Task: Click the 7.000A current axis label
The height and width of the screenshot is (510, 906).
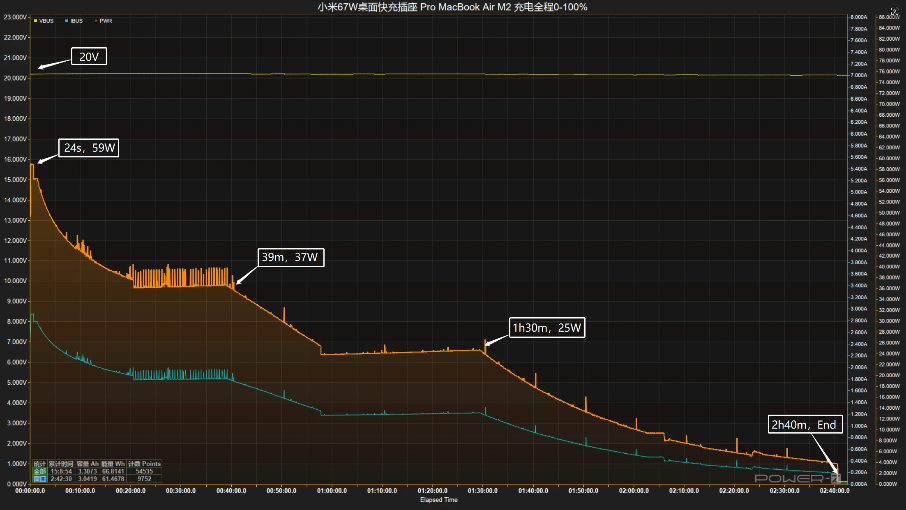Action: 859,75
